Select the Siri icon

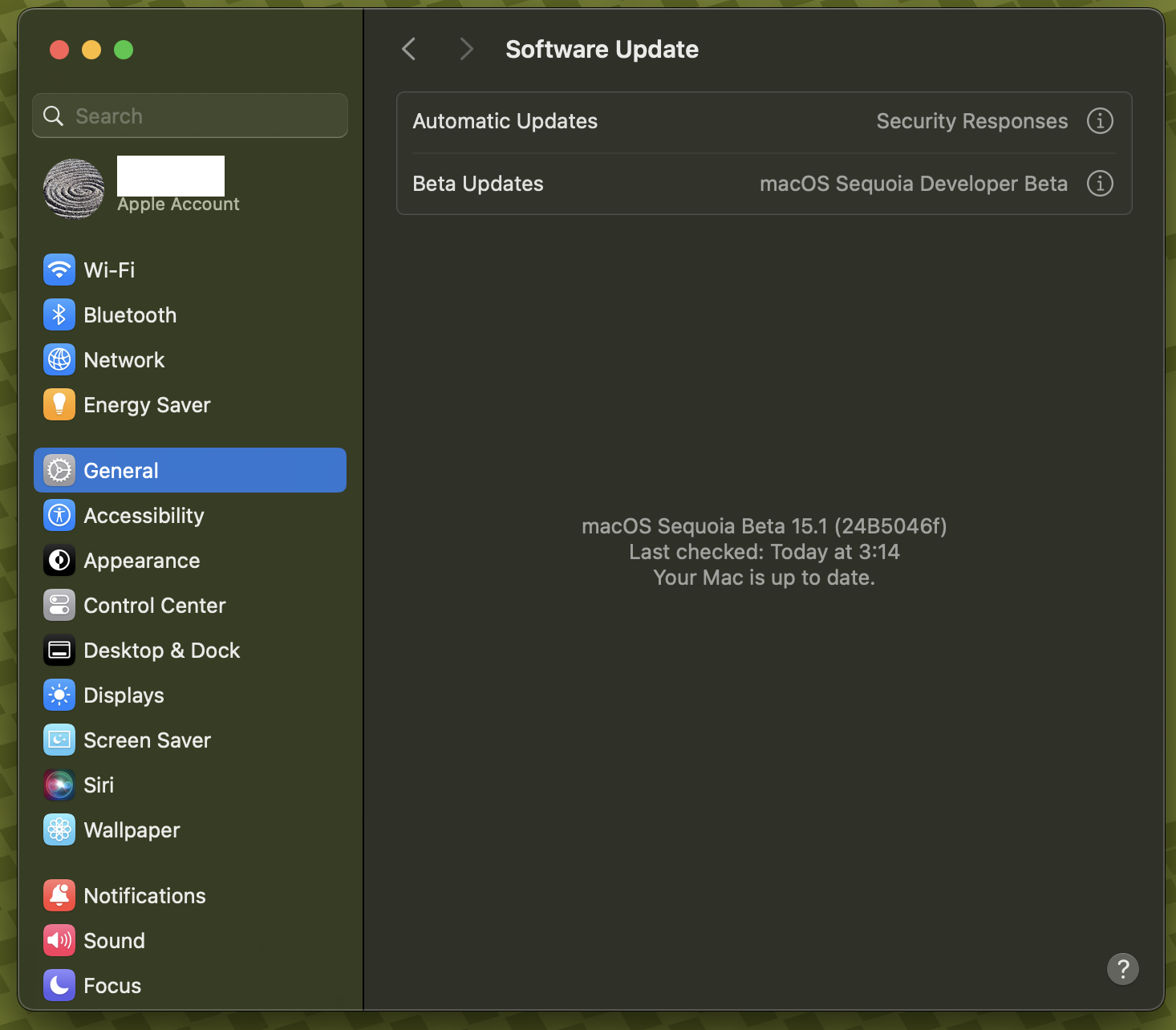pyautogui.click(x=59, y=785)
